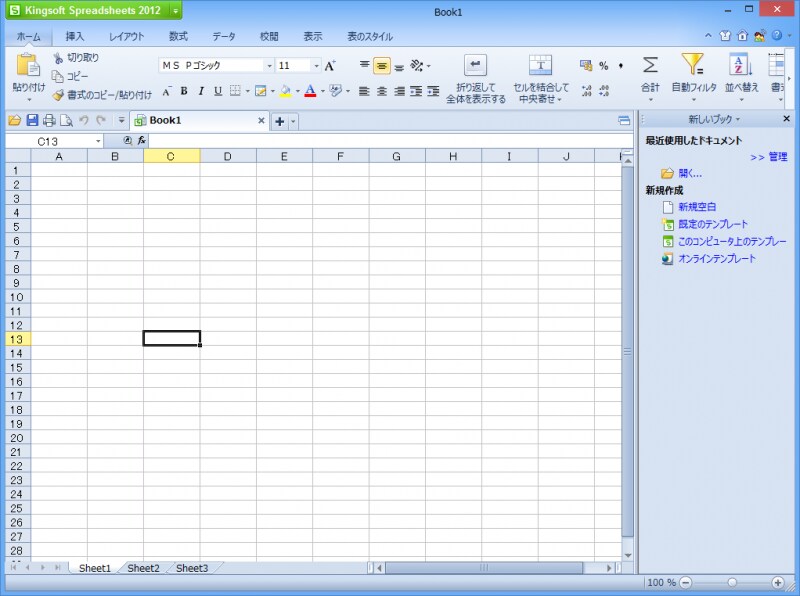Toggle Italic formatting
Screen dimensions: 800x596
pyautogui.click(x=202, y=90)
